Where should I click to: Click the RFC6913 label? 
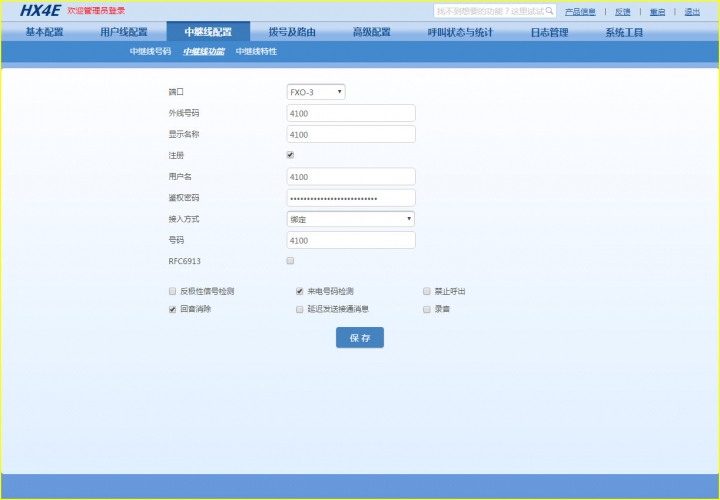pyautogui.click(x=184, y=261)
